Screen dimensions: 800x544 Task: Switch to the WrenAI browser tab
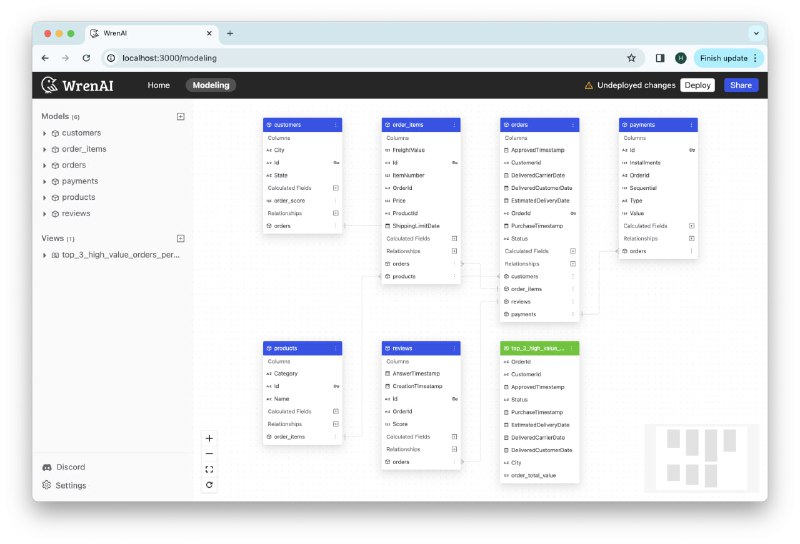152,33
